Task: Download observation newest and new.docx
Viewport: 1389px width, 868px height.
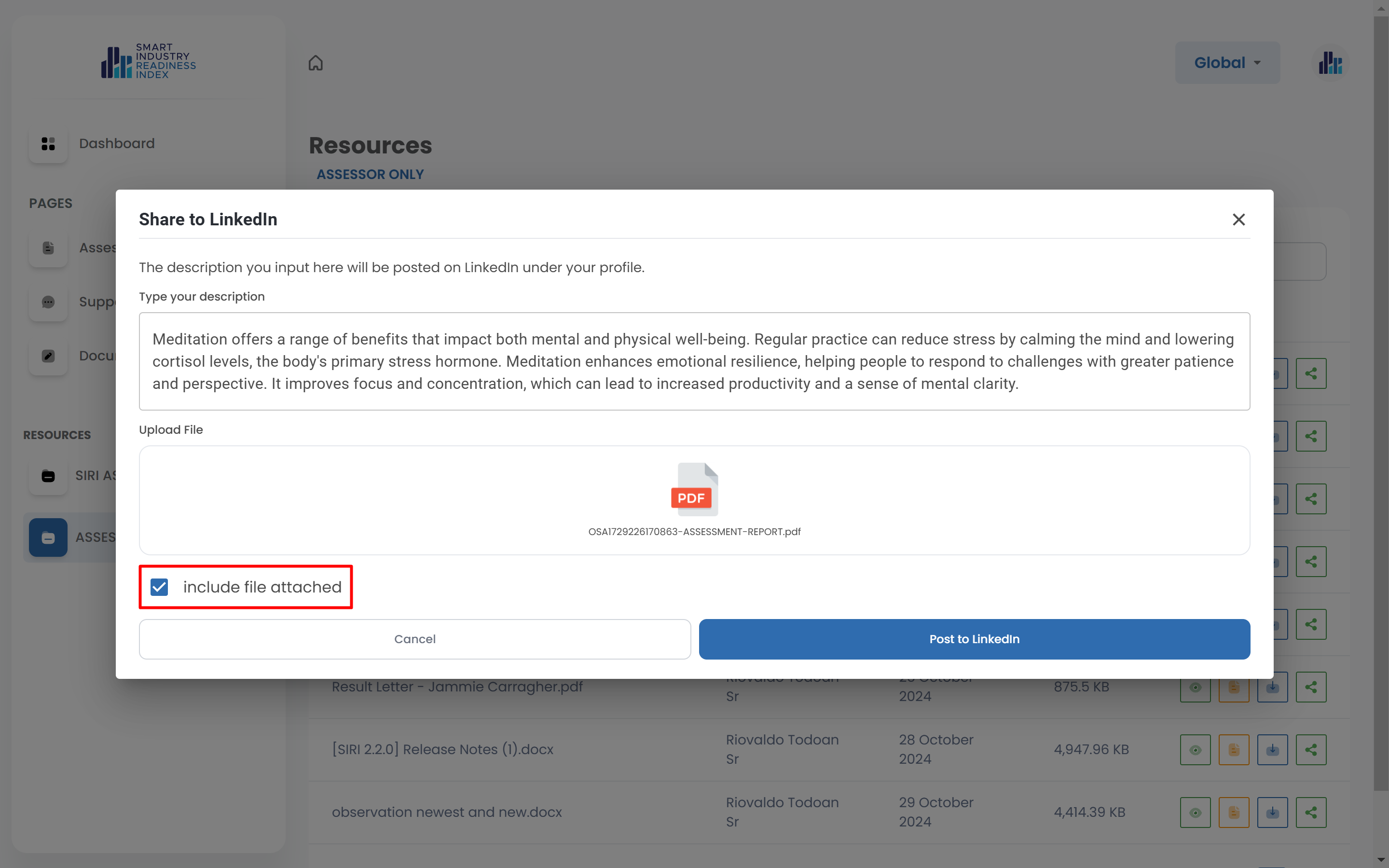Action: [x=1272, y=813]
